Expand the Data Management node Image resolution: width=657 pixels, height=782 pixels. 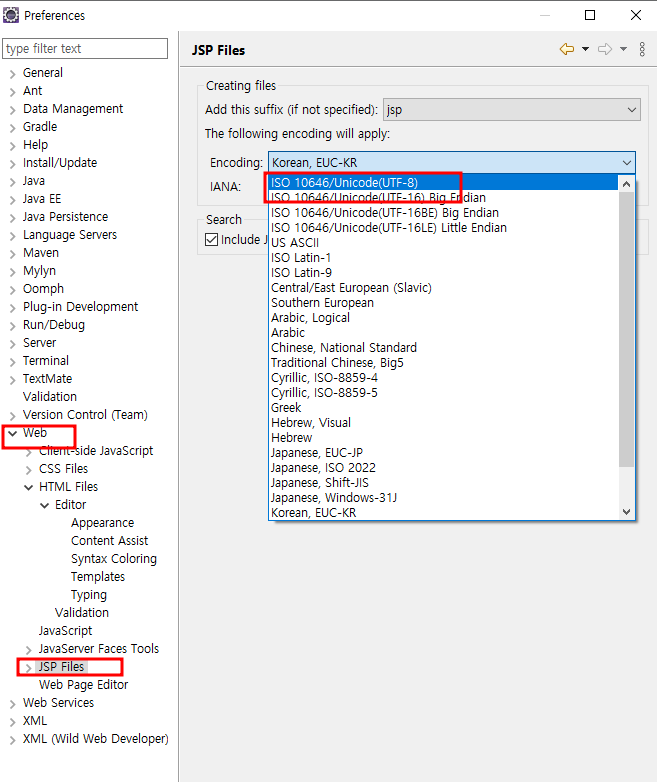click(12, 110)
